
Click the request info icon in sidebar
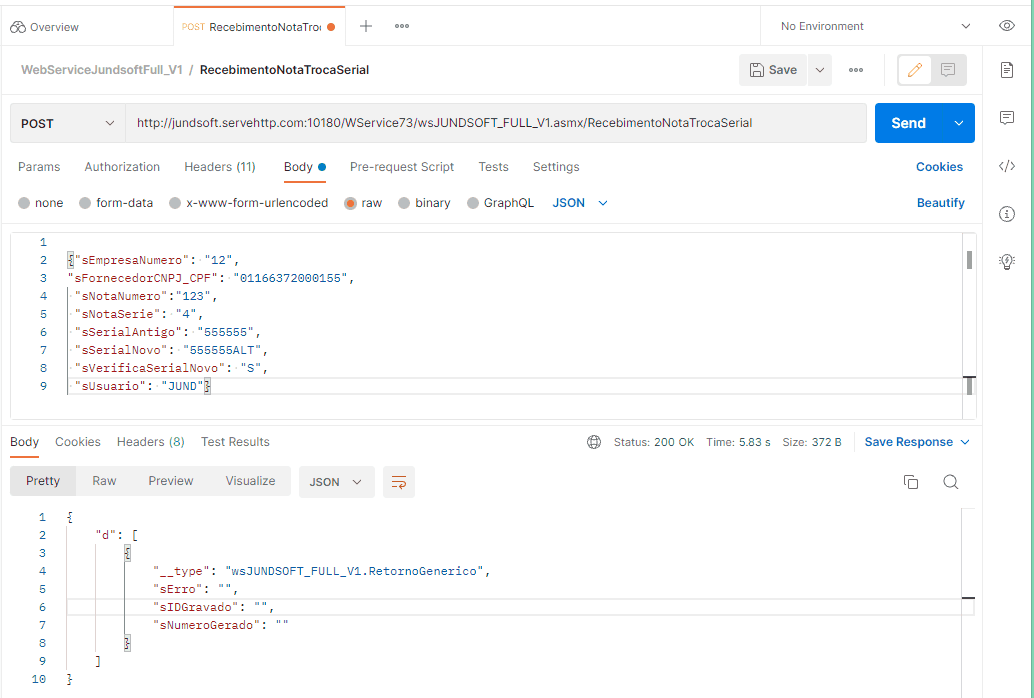(x=1007, y=214)
